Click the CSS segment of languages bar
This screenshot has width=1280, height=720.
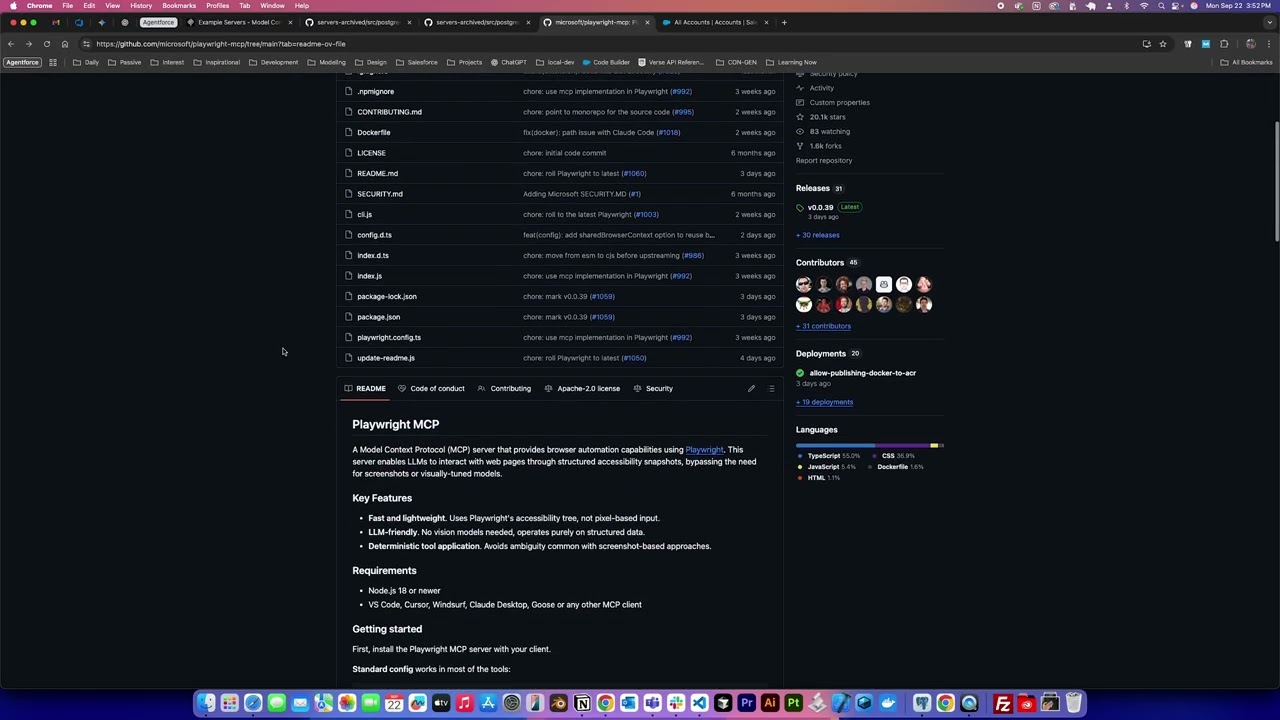[904, 445]
